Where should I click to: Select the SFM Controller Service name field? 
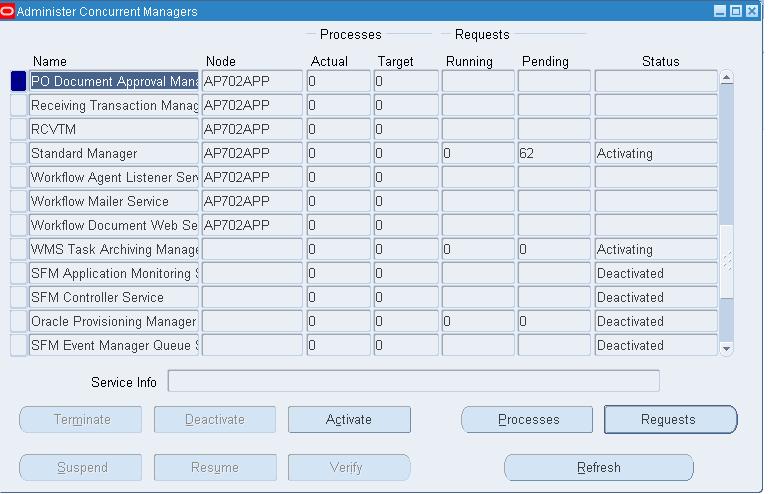[x=113, y=298]
